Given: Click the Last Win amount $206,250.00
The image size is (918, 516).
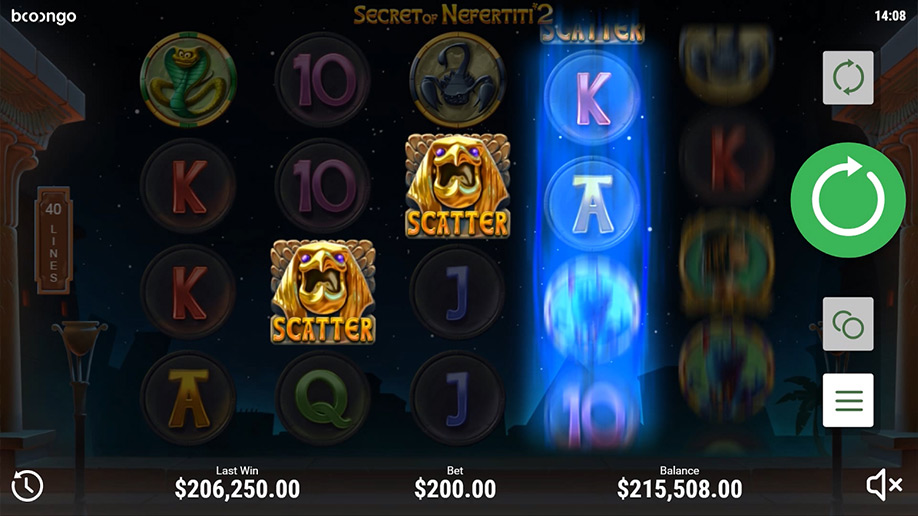Looking at the screenshot, I should (237, 488).
